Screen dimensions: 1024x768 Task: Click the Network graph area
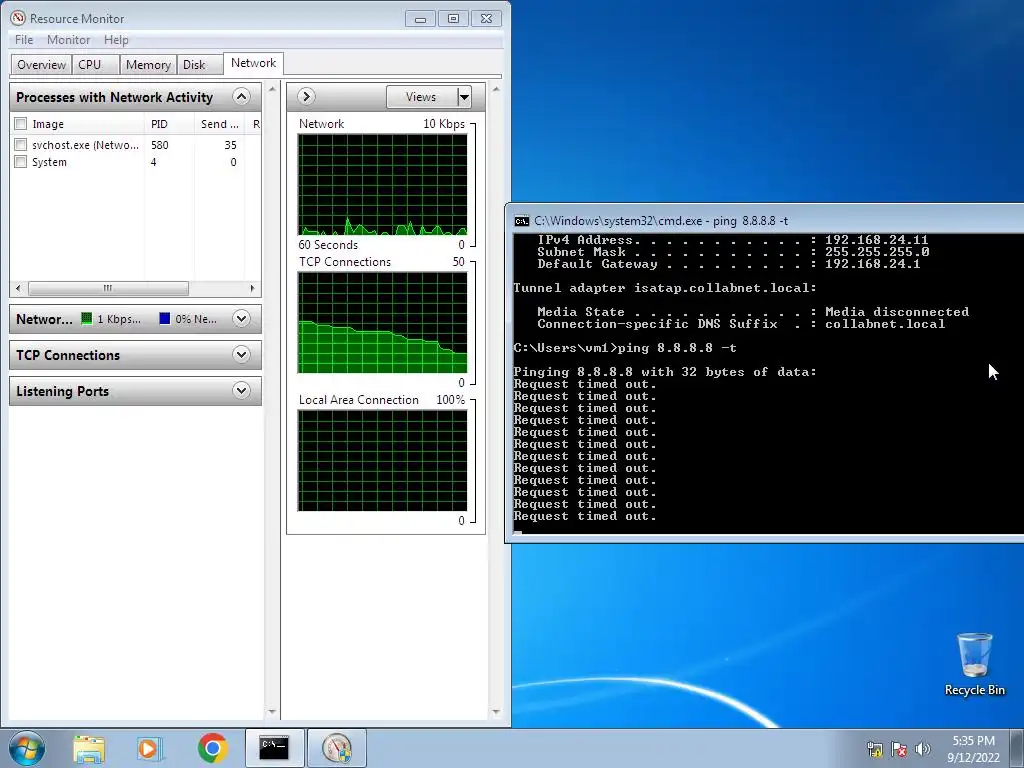tap(383, 185)
